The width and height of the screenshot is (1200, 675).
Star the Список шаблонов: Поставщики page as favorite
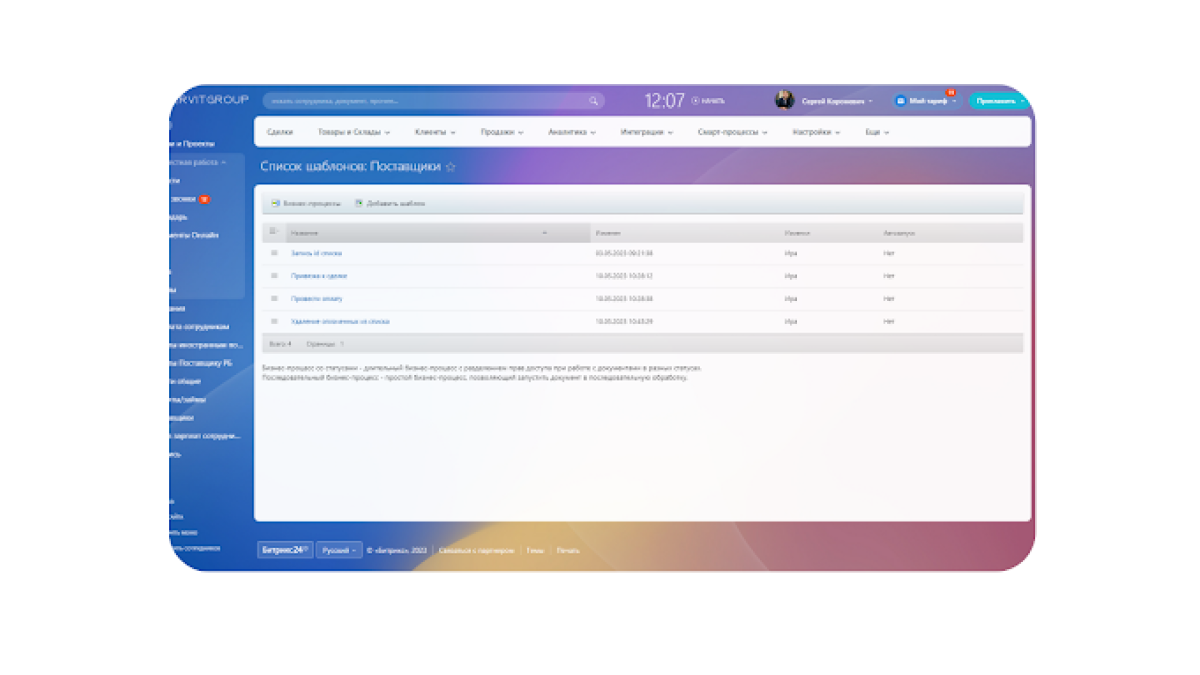point(450,167)
